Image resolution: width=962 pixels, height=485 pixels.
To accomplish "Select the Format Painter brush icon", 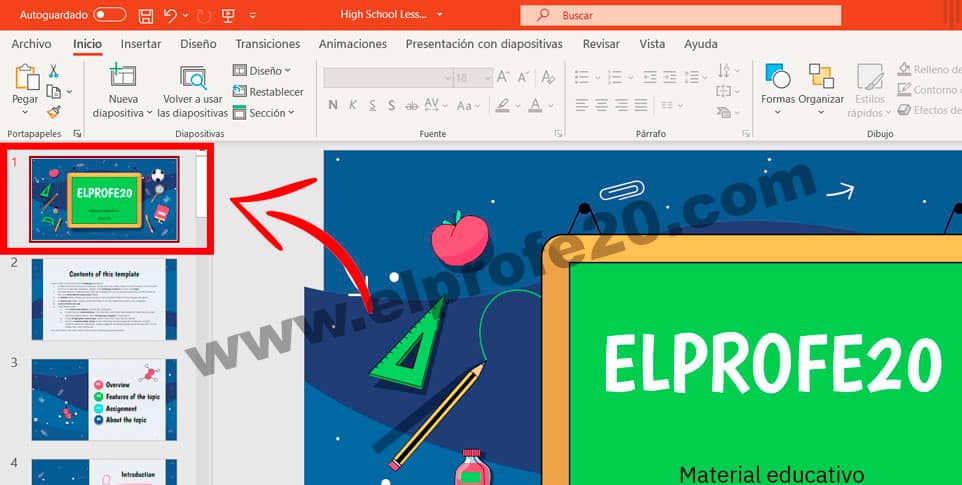I will 53,111.
